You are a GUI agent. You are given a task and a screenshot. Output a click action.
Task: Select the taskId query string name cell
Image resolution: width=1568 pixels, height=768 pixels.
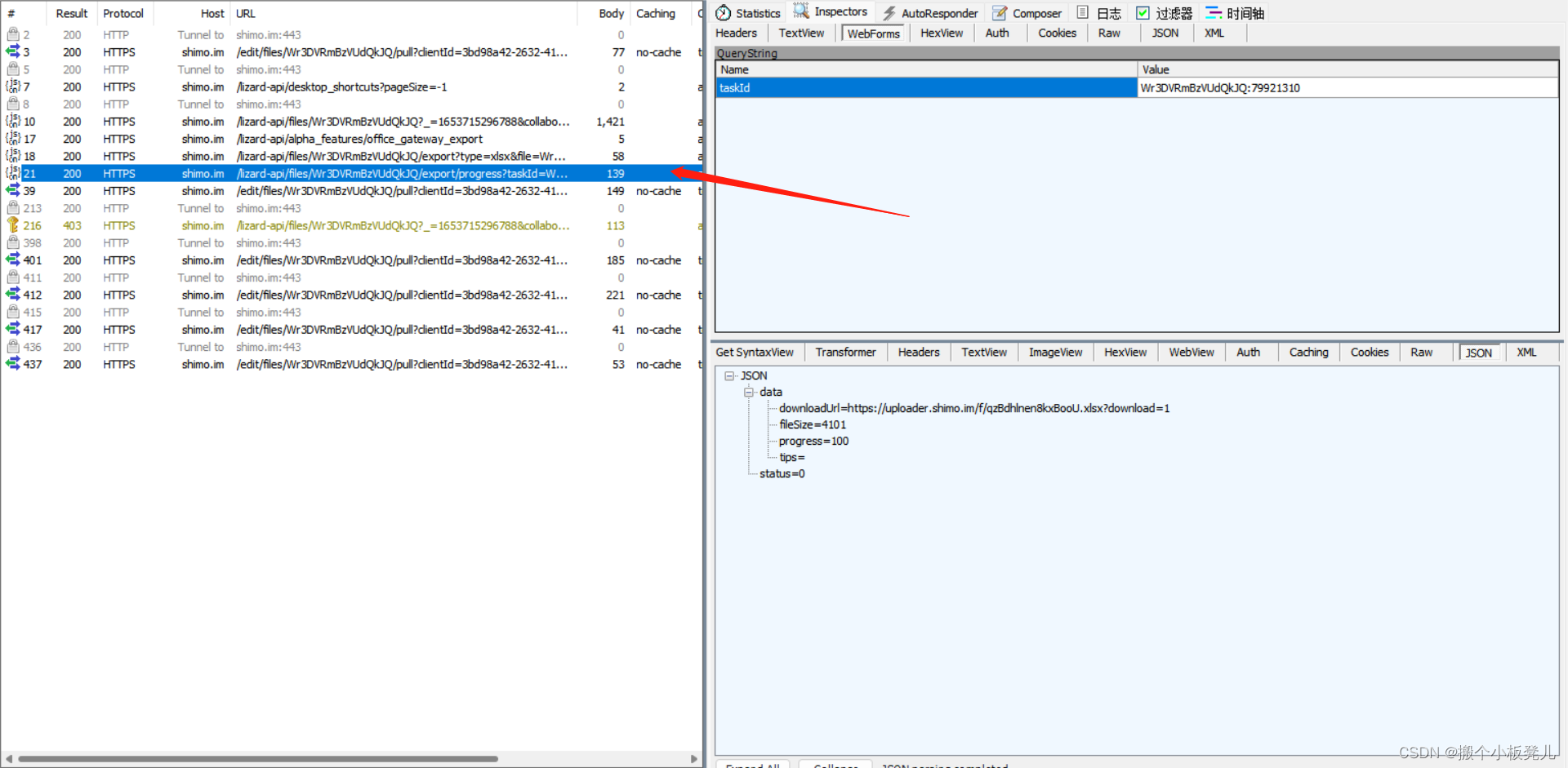pos(926,87)
